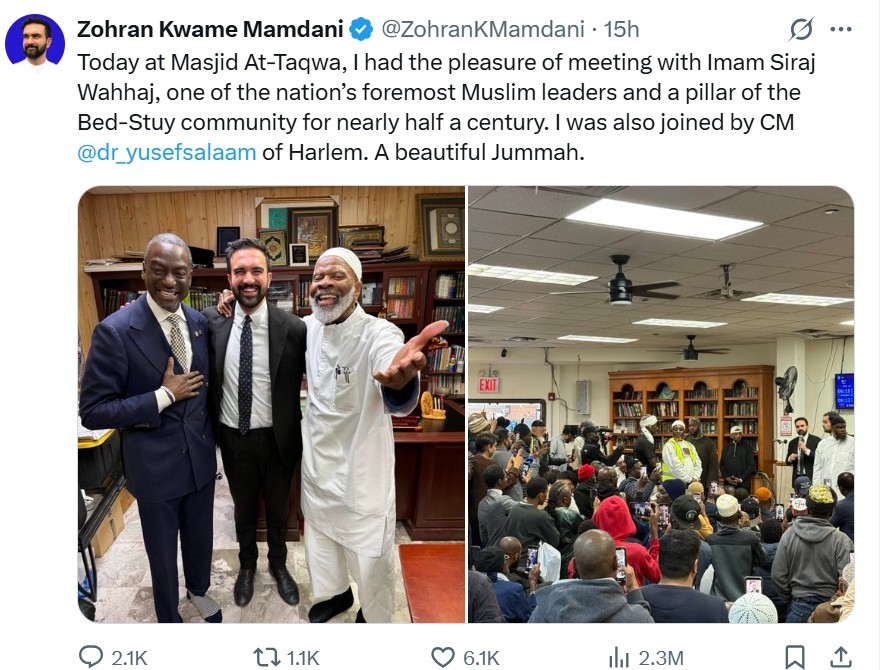Image resolution: width=886 pixels, height=670 pixels.
Task: Click the 1.1K reposts count
Action: click(303, 658)
